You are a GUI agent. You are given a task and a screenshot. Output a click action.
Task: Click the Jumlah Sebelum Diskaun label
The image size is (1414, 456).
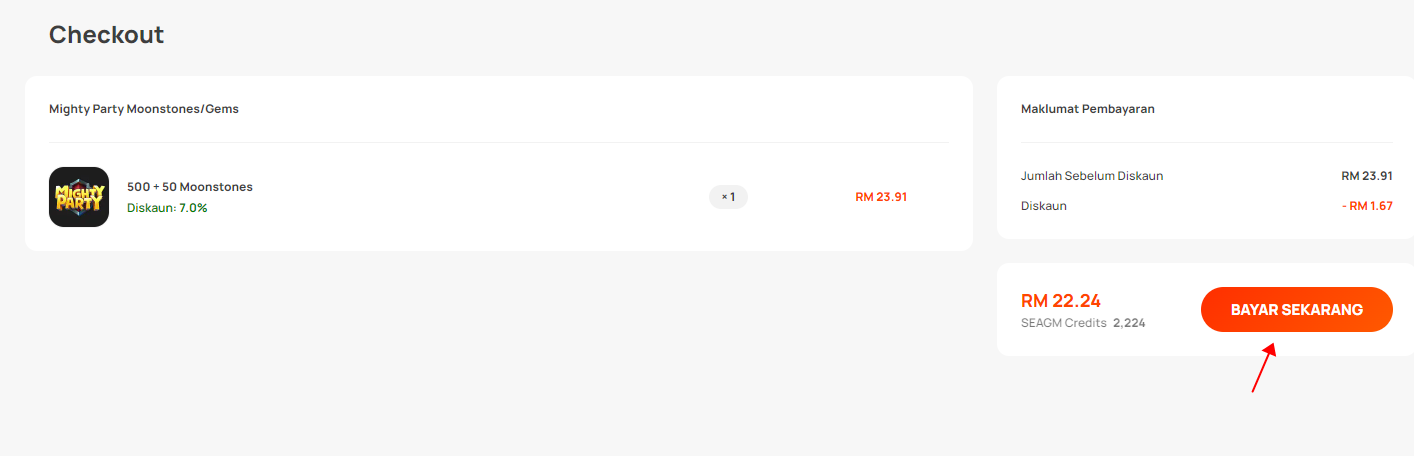click(x=1092, y=176)
